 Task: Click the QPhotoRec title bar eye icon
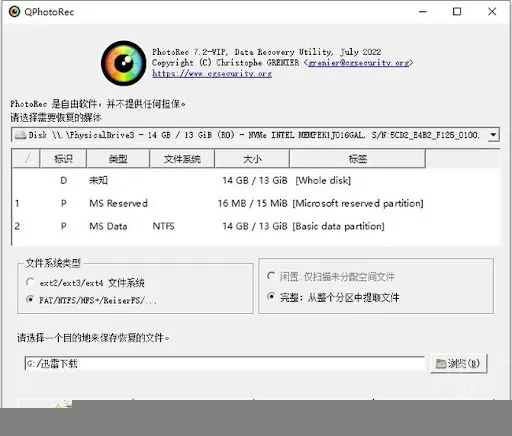pos(14,12)
